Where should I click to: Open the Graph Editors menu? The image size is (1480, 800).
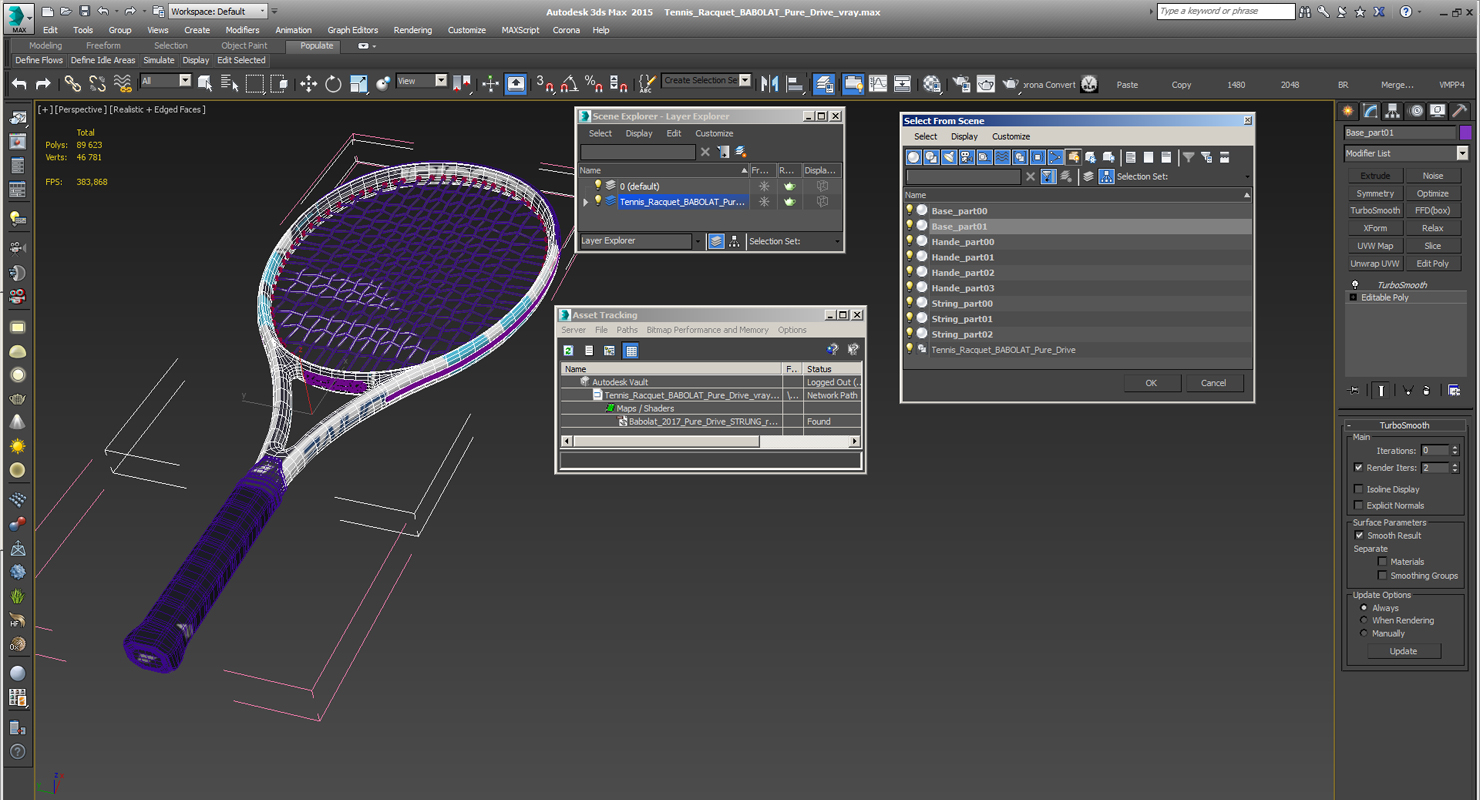click(x=353, y=30)
